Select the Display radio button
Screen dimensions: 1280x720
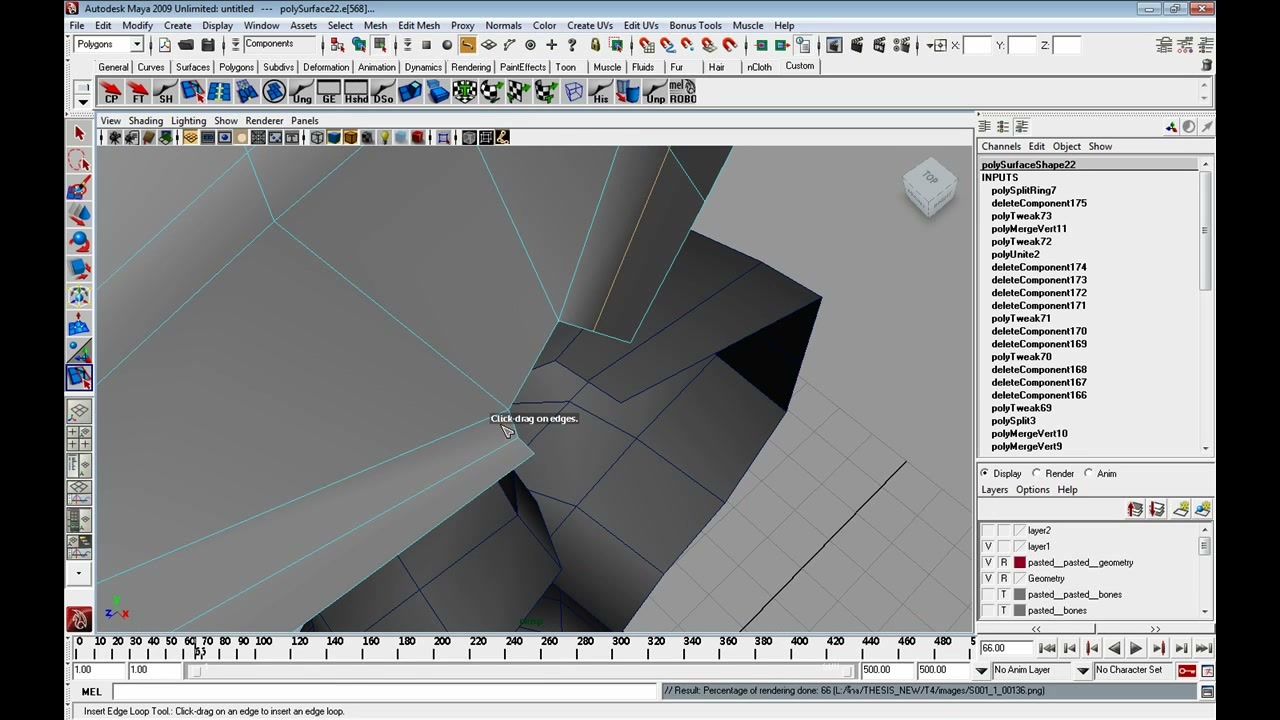click(985, 473)
